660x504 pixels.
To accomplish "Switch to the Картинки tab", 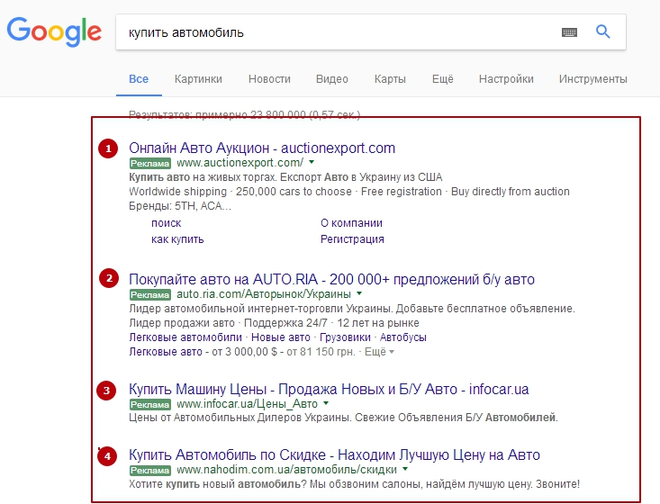I will pos(198,79).
